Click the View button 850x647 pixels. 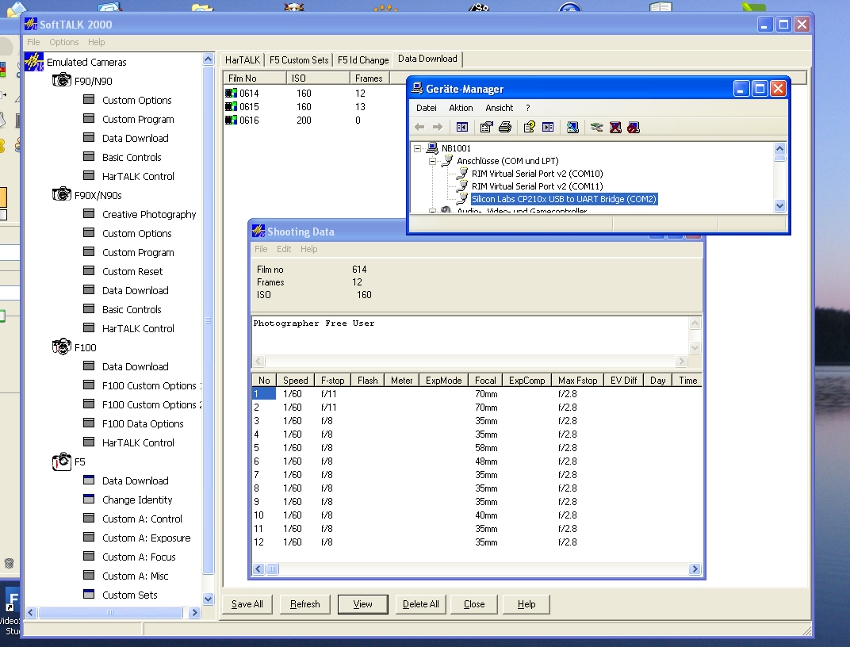(x=363, y=604)
